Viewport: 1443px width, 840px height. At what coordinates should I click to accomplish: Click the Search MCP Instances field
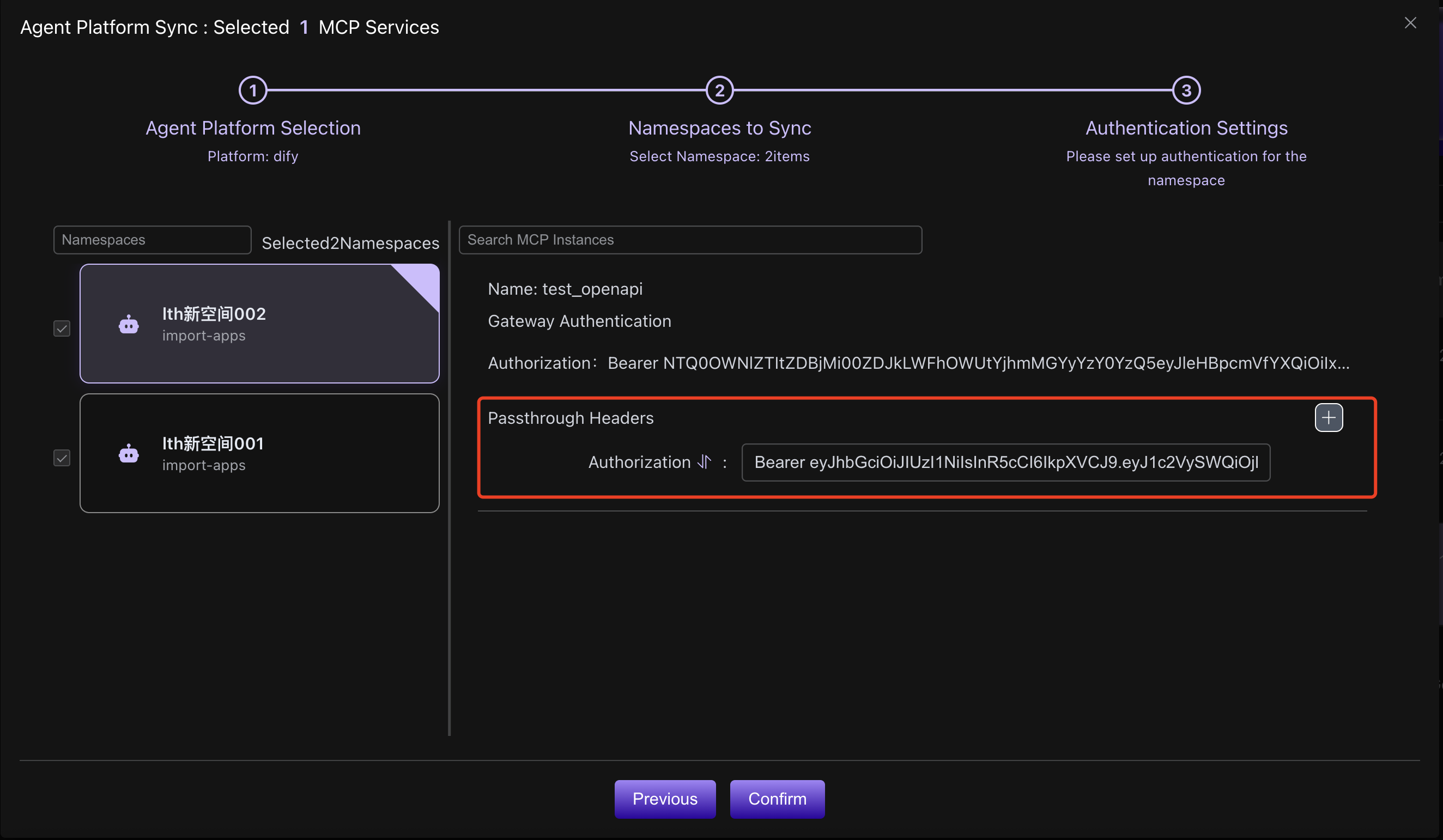pos(689,239)
